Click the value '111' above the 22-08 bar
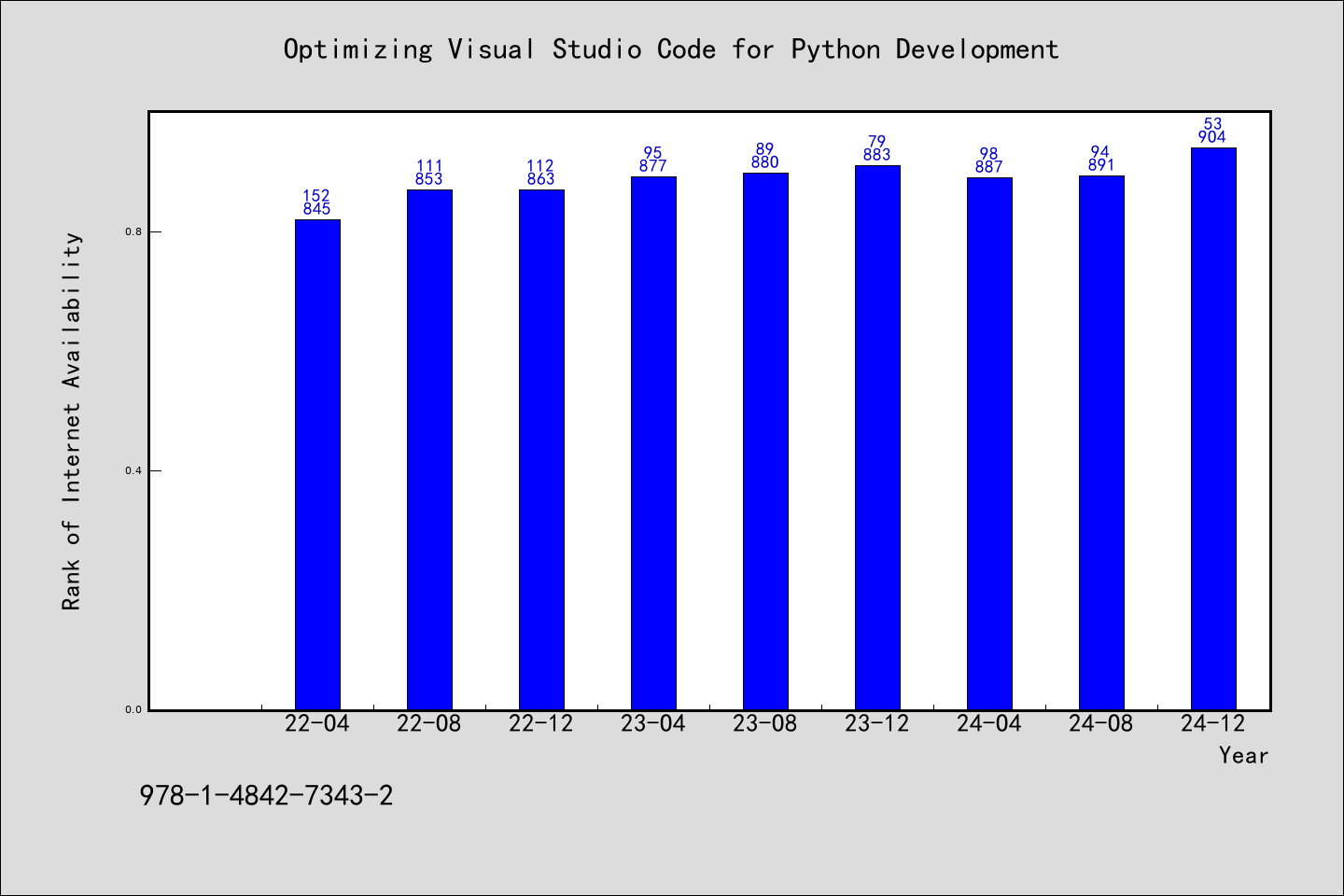Image resolution: width=1344 pixels, height=896 pixels. pos(429,166)
